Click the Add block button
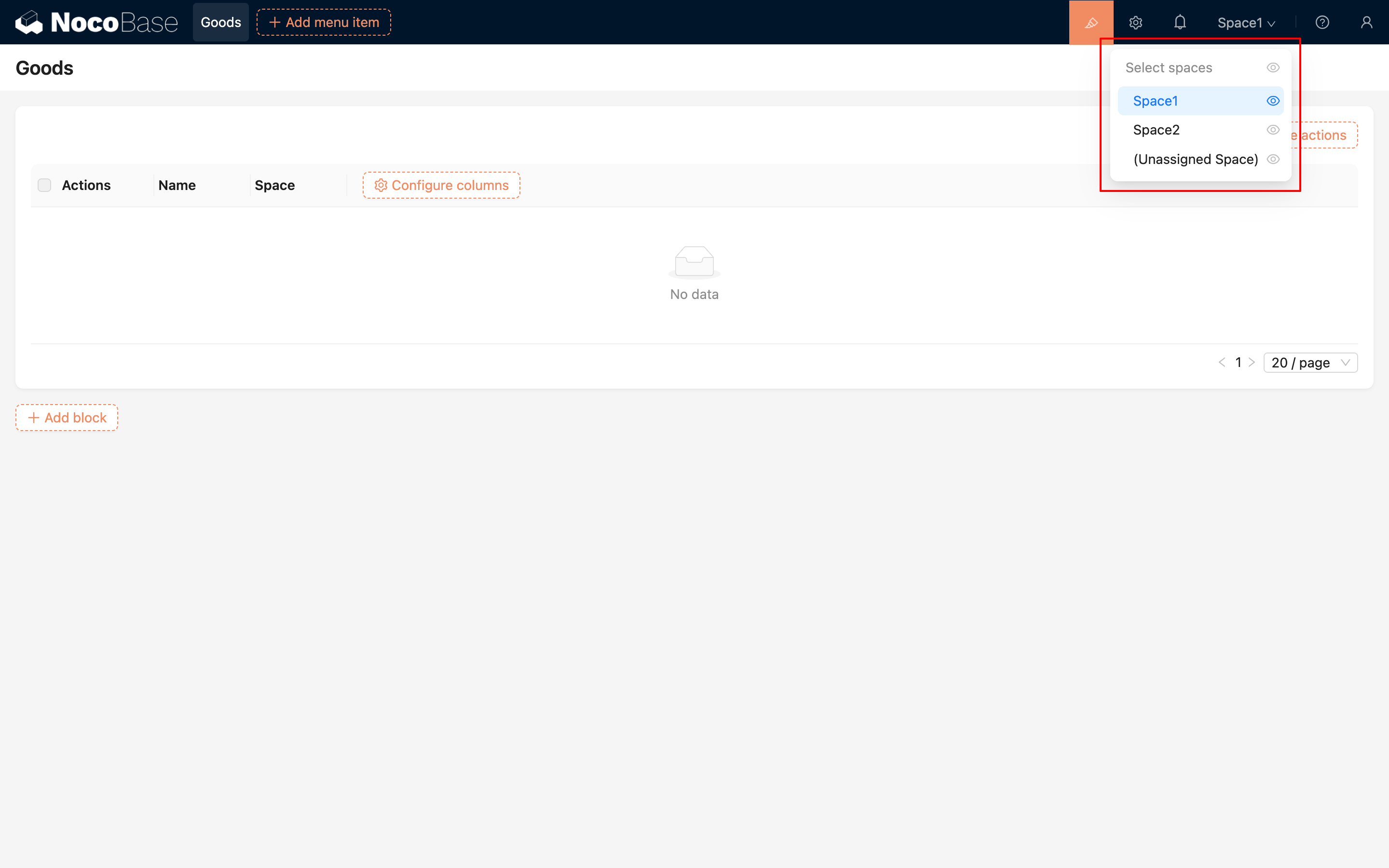 click(67, 417)
